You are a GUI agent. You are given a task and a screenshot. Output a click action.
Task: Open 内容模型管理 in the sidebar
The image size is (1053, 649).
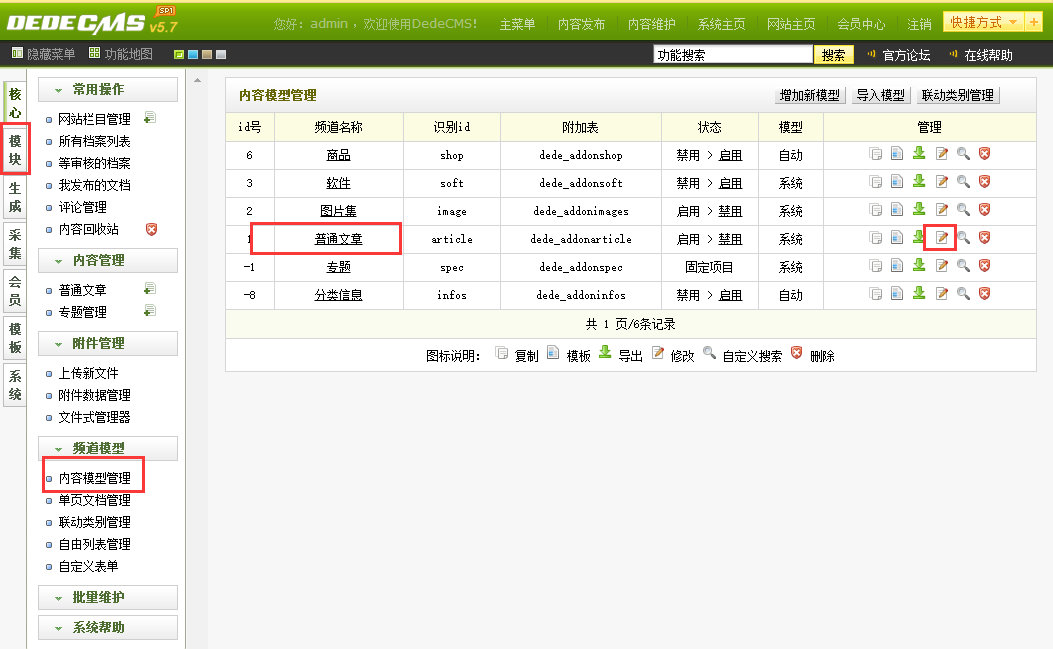coord(95,478)
